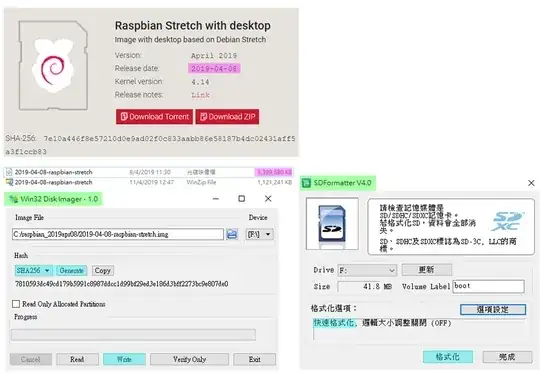Screen dimensions: 540x374
Task: Click the SHA-256 checksum text on download page
Action: pyautogui.click(x=150, y=145)
